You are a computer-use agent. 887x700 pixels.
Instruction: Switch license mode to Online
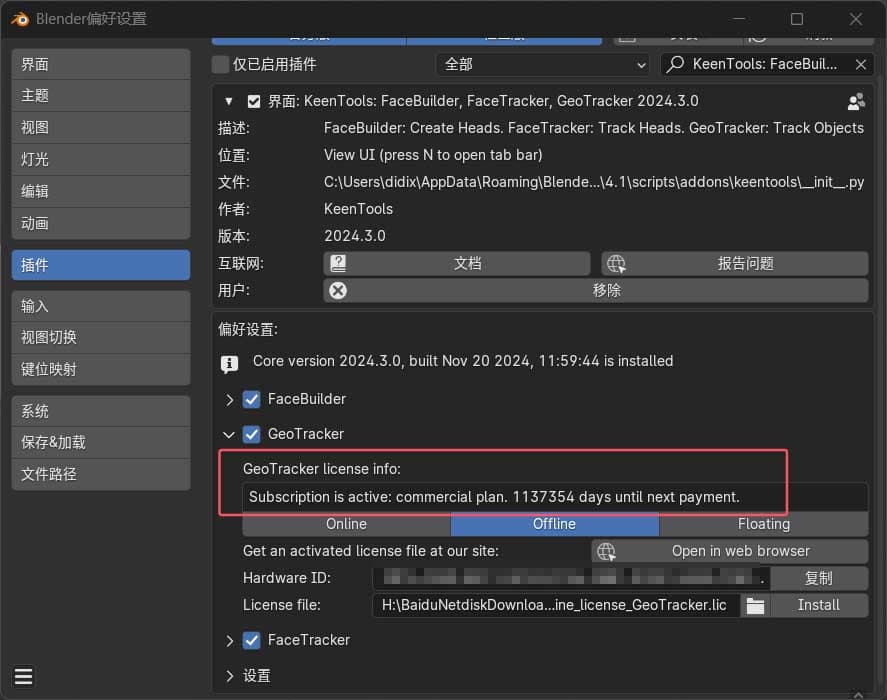346,524
